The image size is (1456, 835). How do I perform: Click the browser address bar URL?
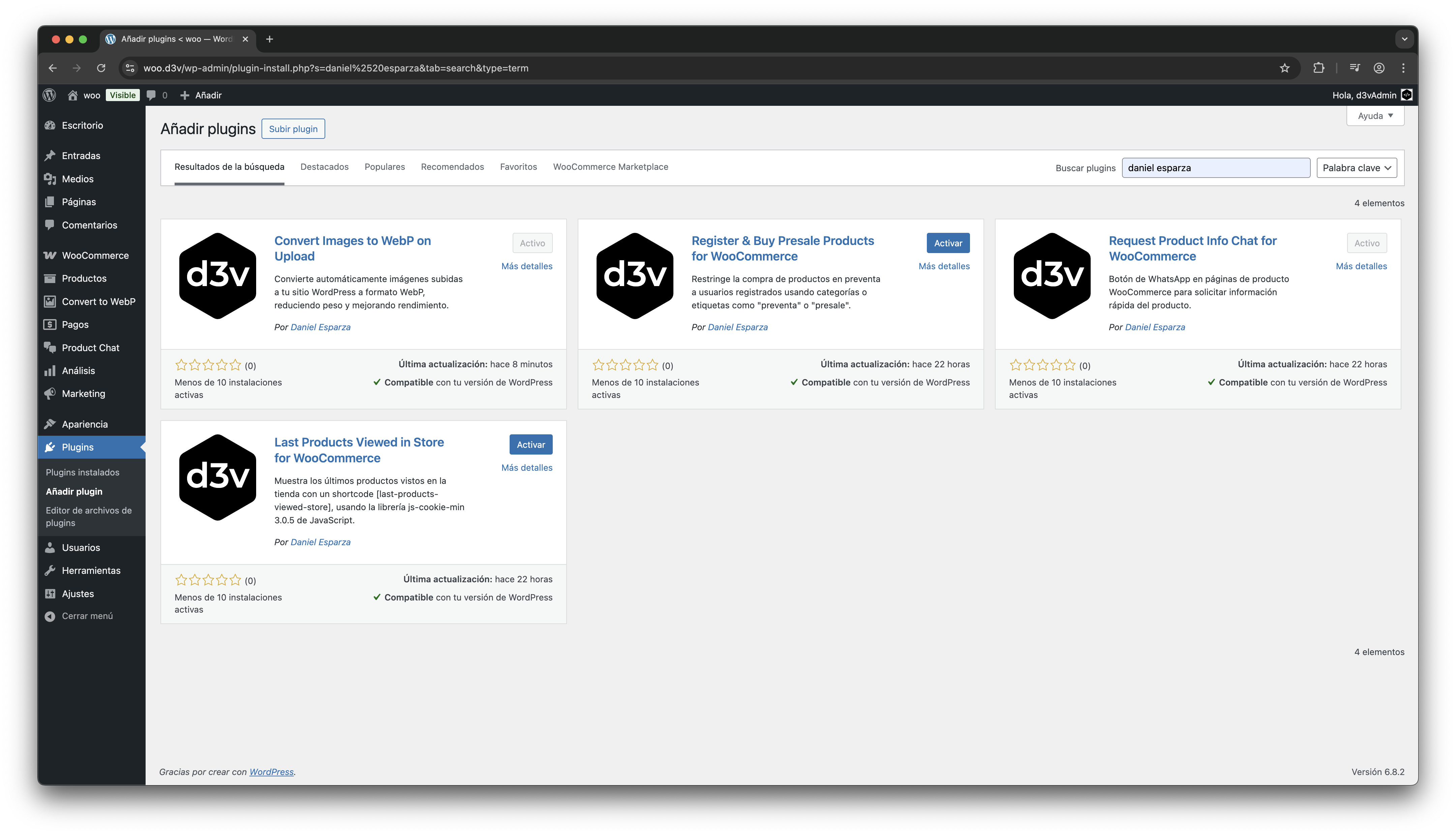(335, 68)
